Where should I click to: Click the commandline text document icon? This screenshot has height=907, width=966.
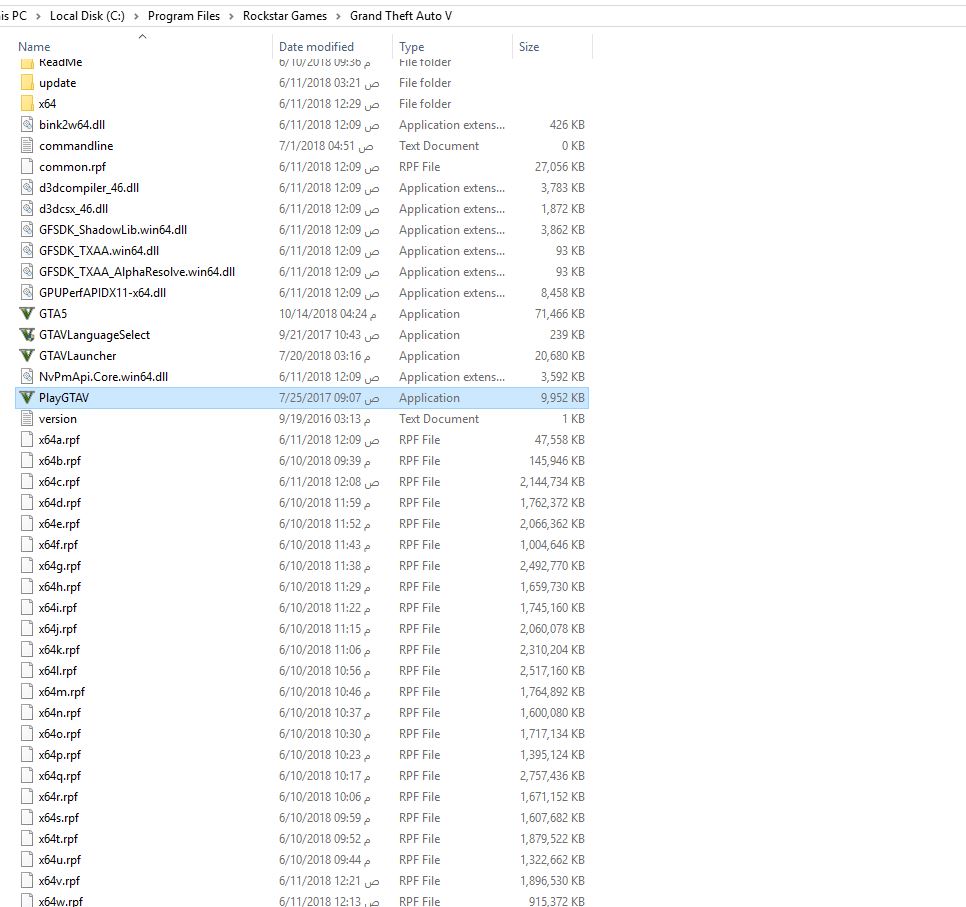pyautogui.click(x=26, y=145)
